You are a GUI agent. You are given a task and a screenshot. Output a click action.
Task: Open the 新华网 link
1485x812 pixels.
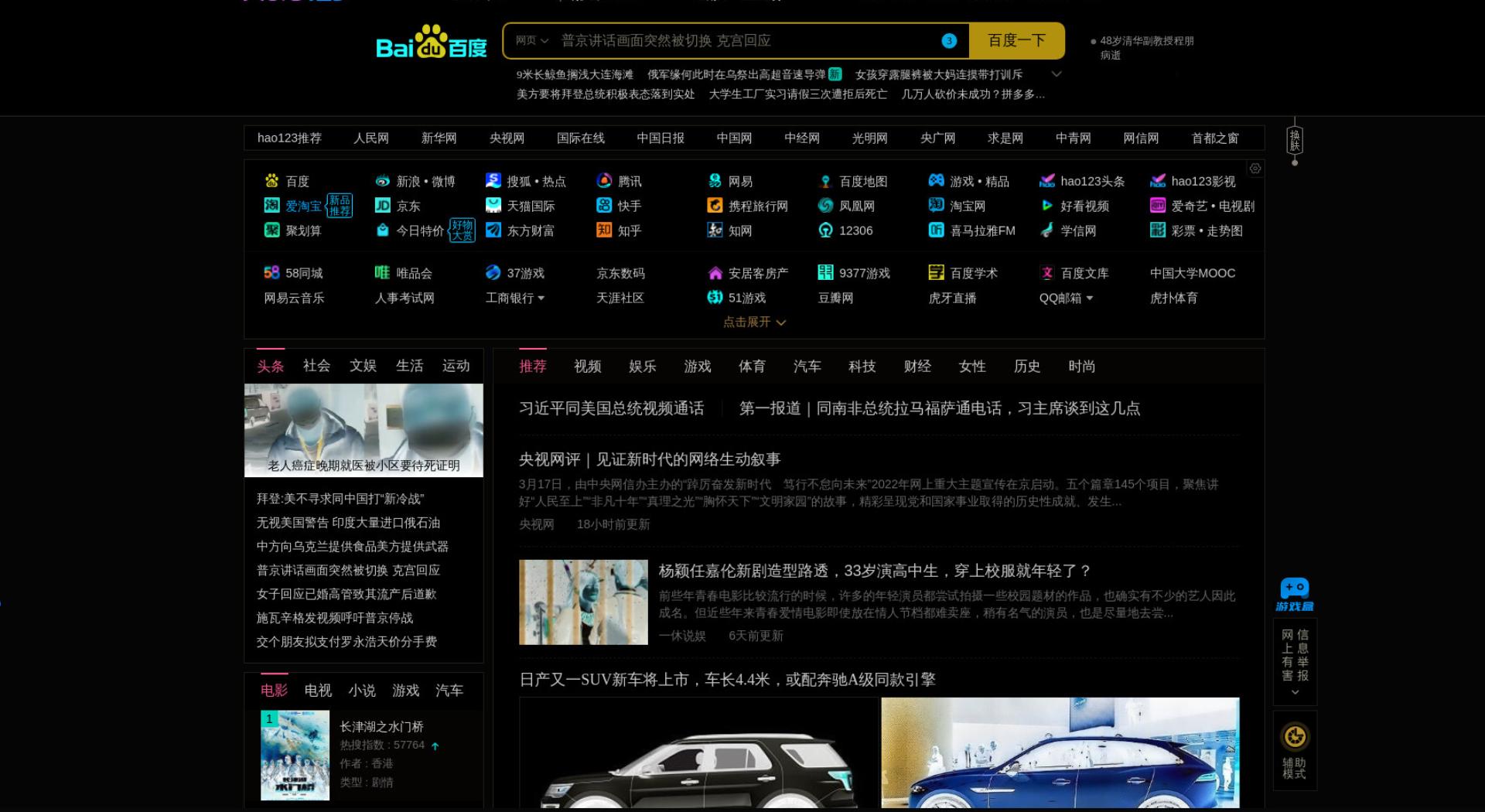coord(439,138)
